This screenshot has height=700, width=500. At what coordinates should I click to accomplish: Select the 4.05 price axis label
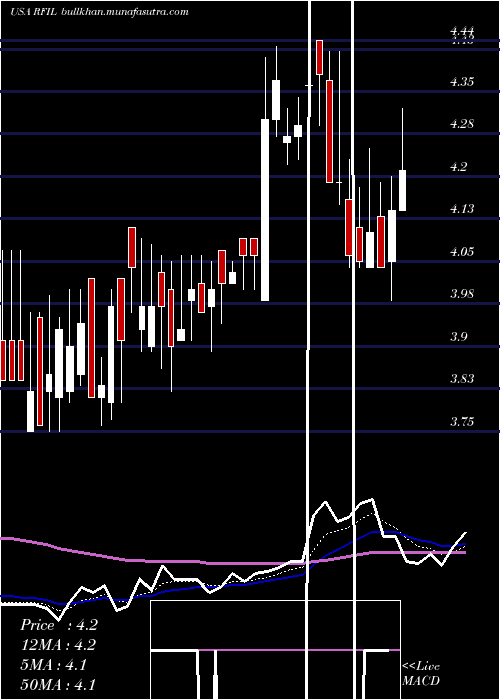coord(462,251)
